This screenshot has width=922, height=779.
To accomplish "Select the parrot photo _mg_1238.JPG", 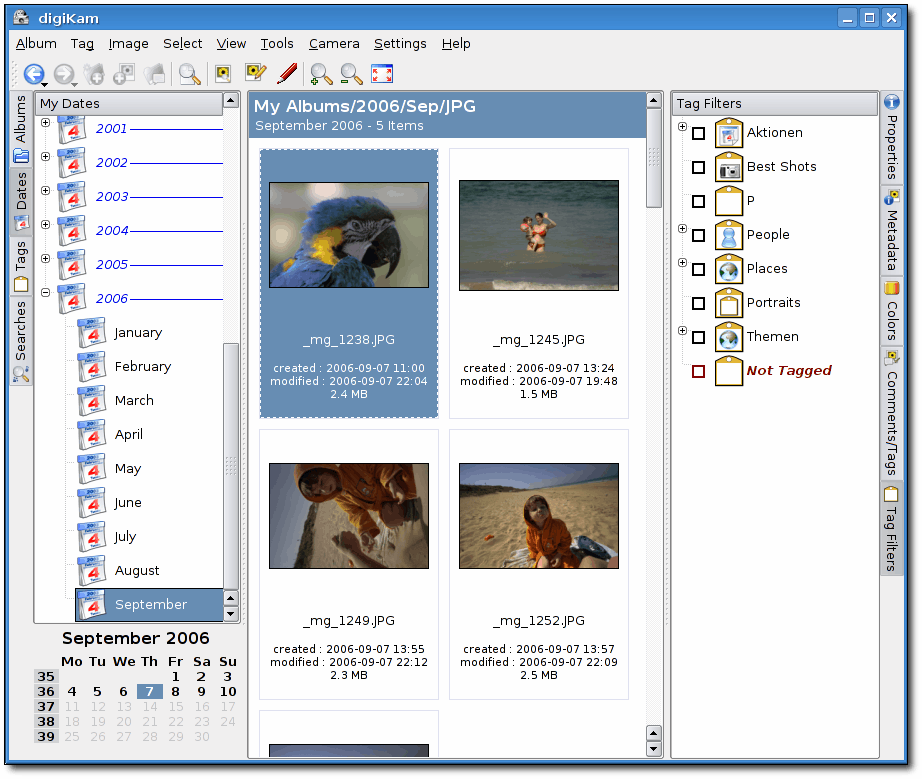I will pos(349,235).
